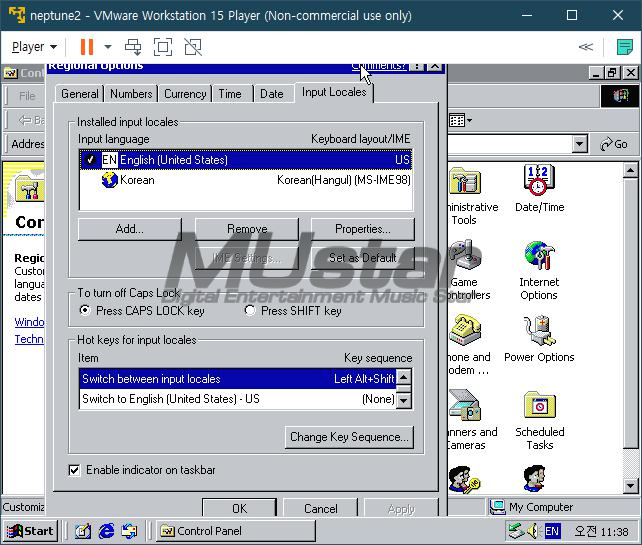Select Korean input language row
The width and height of the screenshot is (642, 545).
click(x=246, y=180)
